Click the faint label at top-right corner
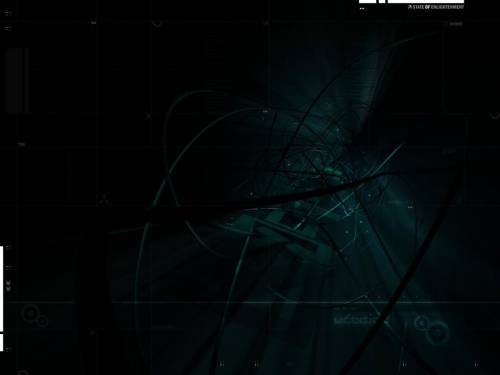 (x=456, y=24)
